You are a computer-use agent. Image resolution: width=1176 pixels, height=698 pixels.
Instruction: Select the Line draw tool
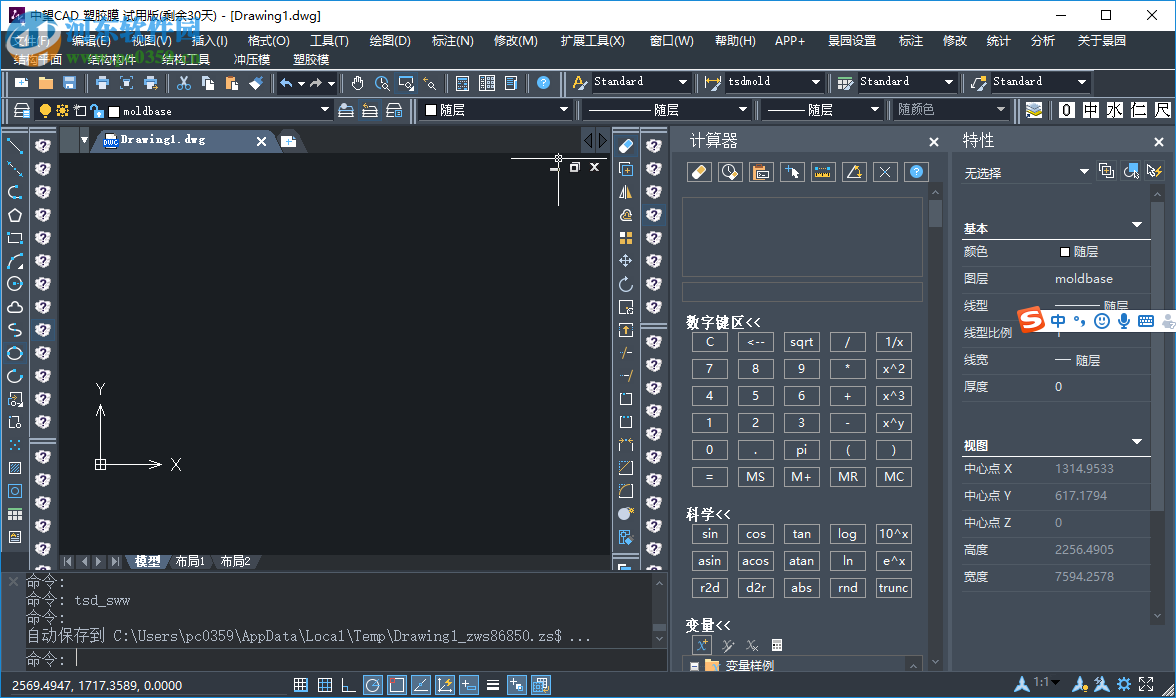[15, 146]
